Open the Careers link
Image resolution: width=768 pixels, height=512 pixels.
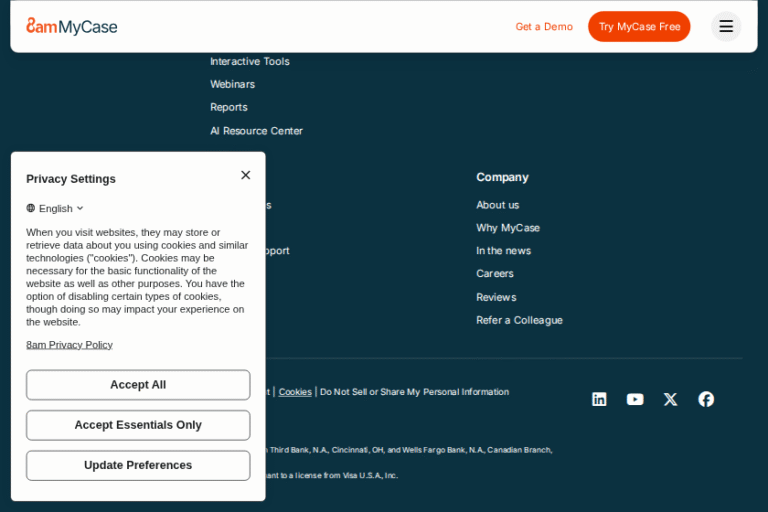pyautogui.click(x=494, y=274)
